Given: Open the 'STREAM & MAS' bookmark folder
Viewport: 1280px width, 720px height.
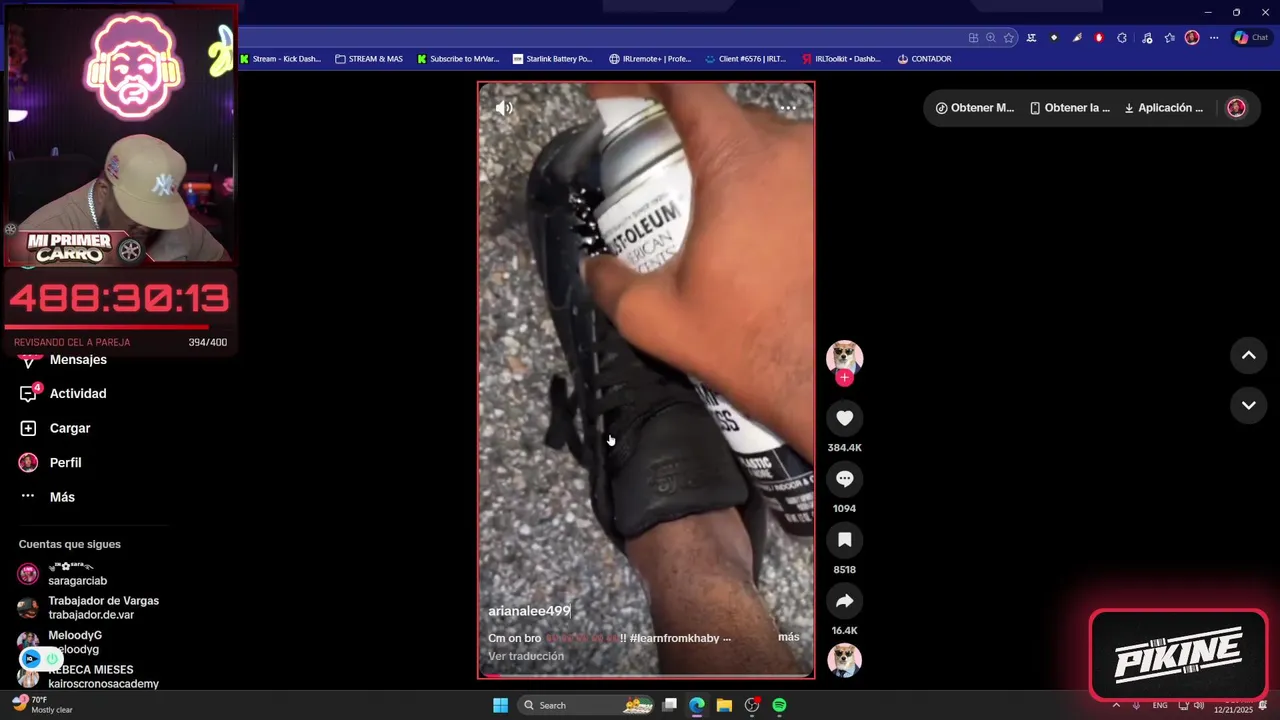Looking at the screenshot, I should [x=369, y=59].
